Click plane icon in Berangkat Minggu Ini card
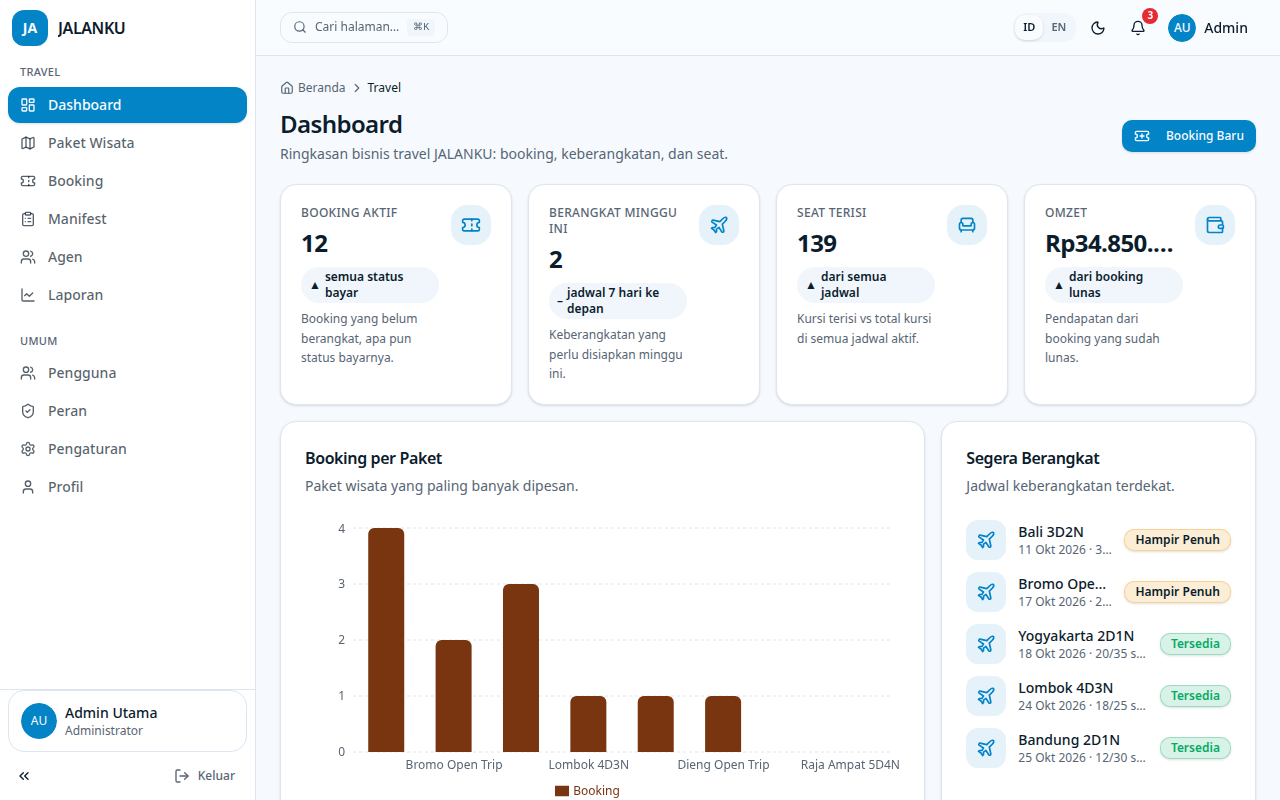Screen dimensions: 1280x800 (719, 225)
